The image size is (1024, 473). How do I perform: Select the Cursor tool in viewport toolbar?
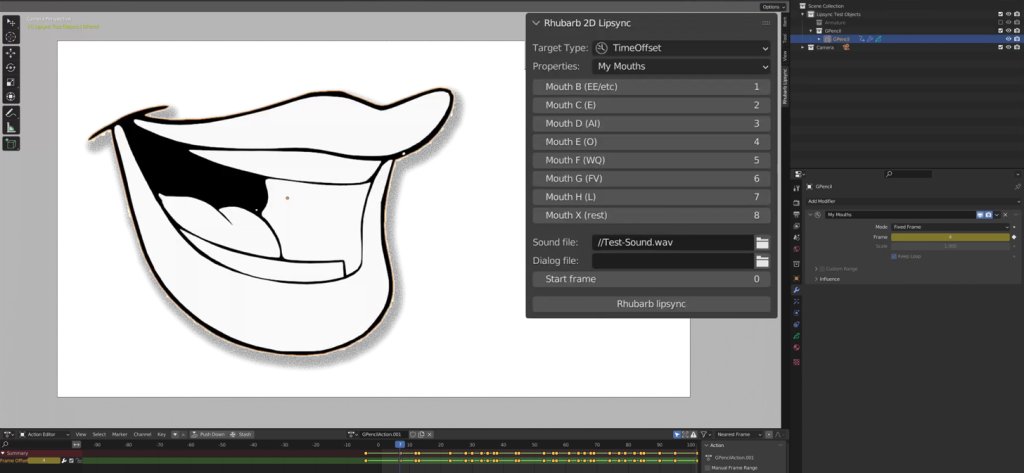click(11, 37)
